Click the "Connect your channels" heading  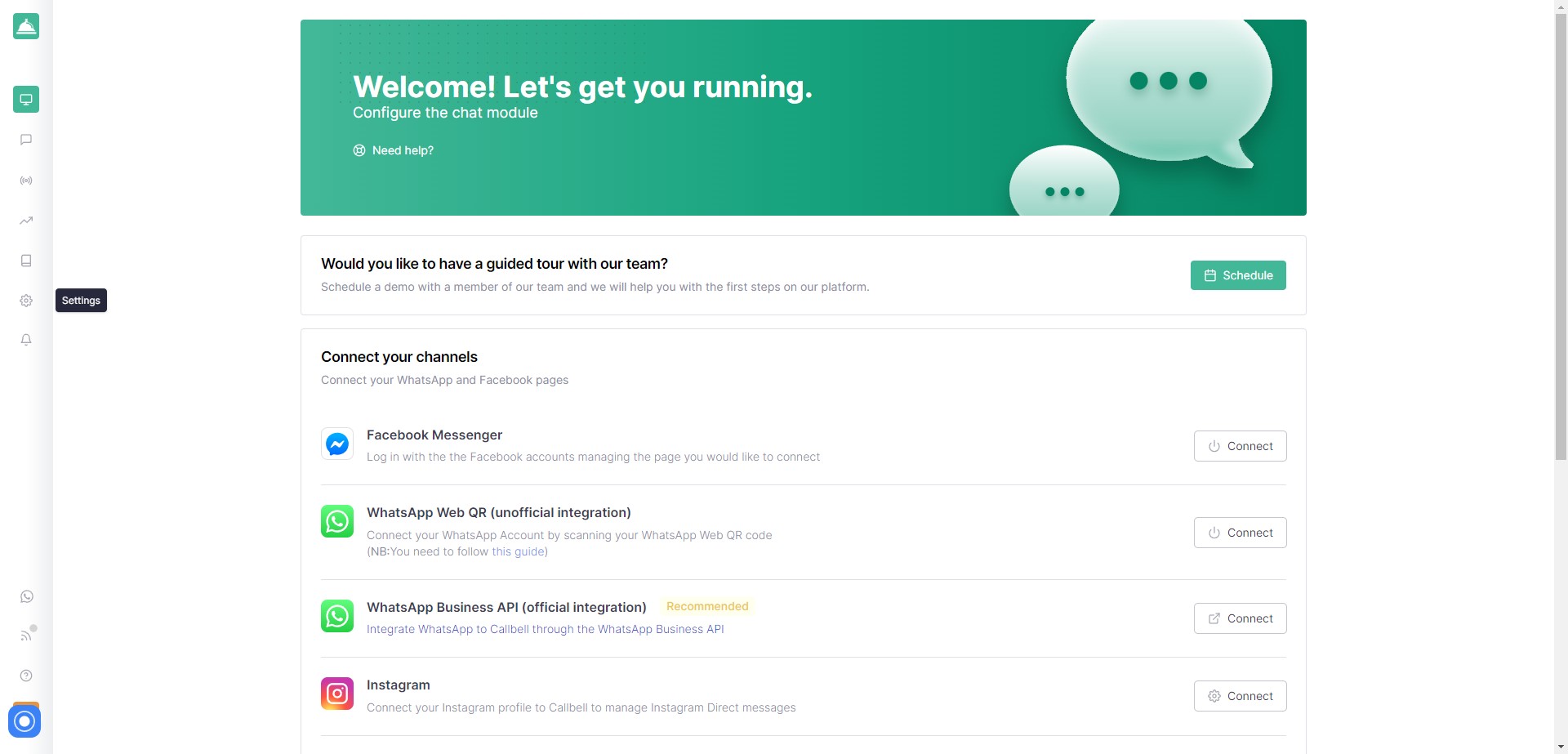tap(399, 357)
